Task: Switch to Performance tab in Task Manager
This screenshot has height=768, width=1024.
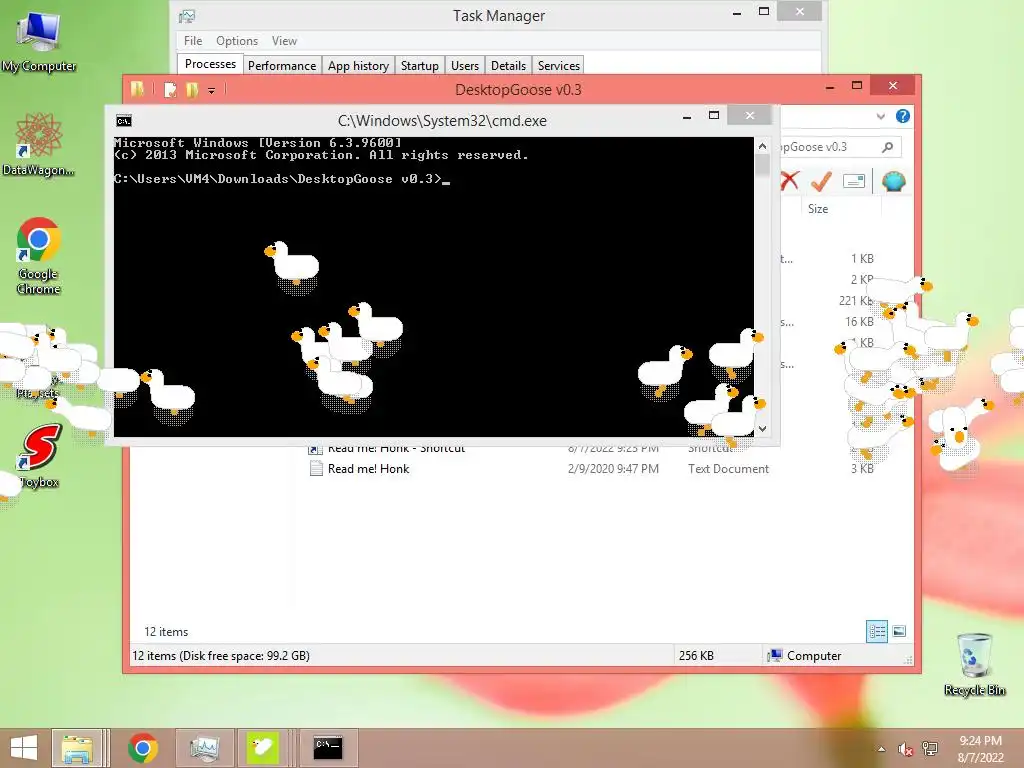Action: pos(282,65)
